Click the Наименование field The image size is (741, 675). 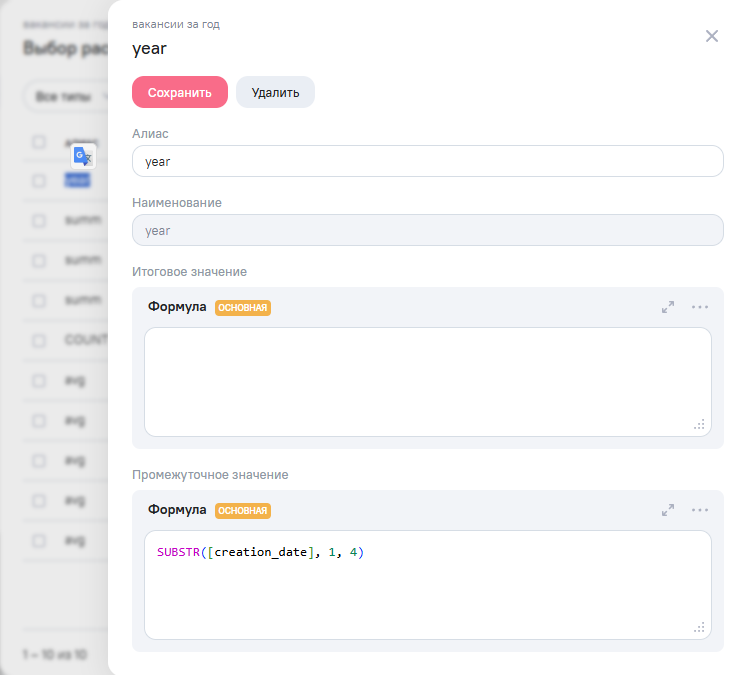point(427,230)
